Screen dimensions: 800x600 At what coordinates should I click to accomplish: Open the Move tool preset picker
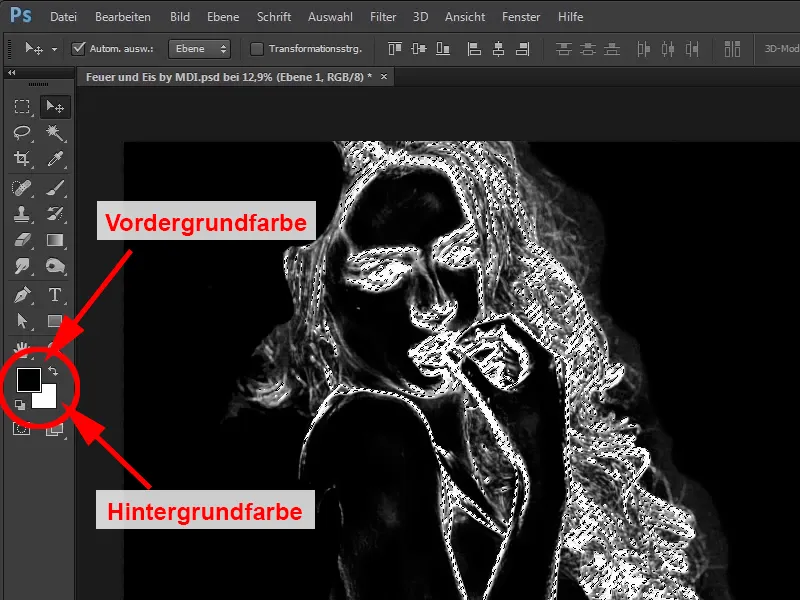coord(54,49)
